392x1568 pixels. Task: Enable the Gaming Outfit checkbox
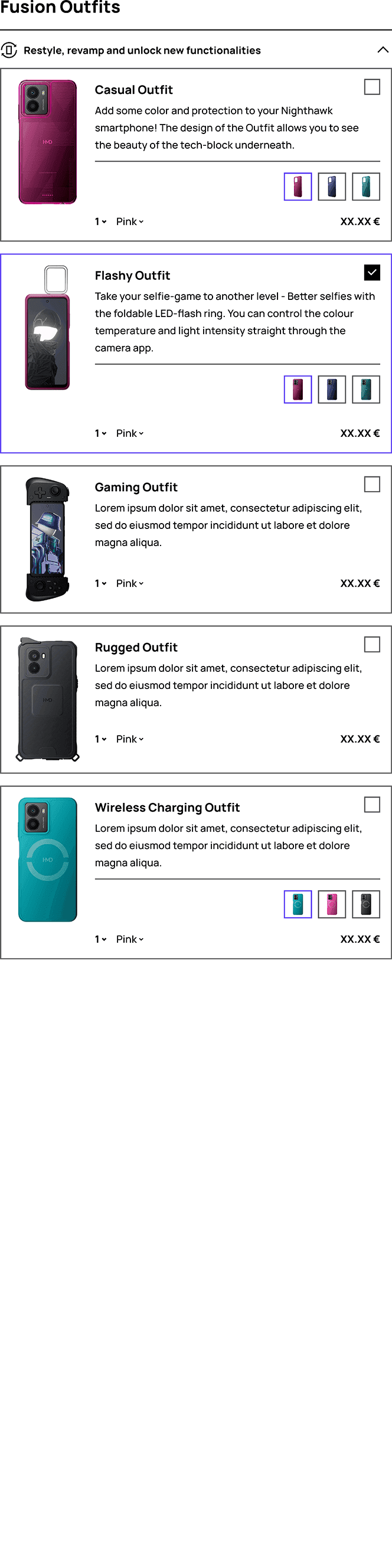pyautogui.click(x=372, y=484)
